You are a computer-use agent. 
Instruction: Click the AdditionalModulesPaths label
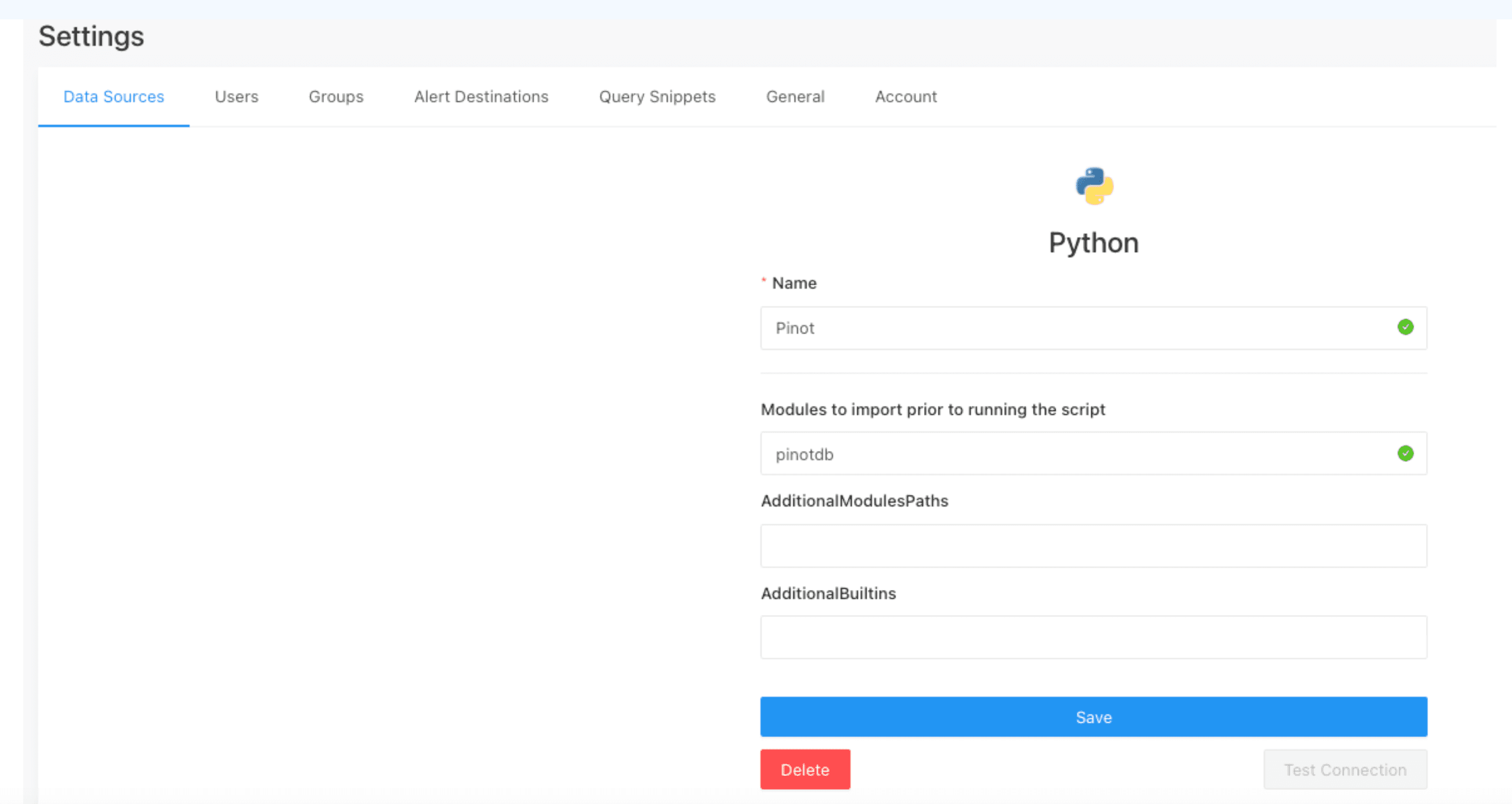(854, 500)
